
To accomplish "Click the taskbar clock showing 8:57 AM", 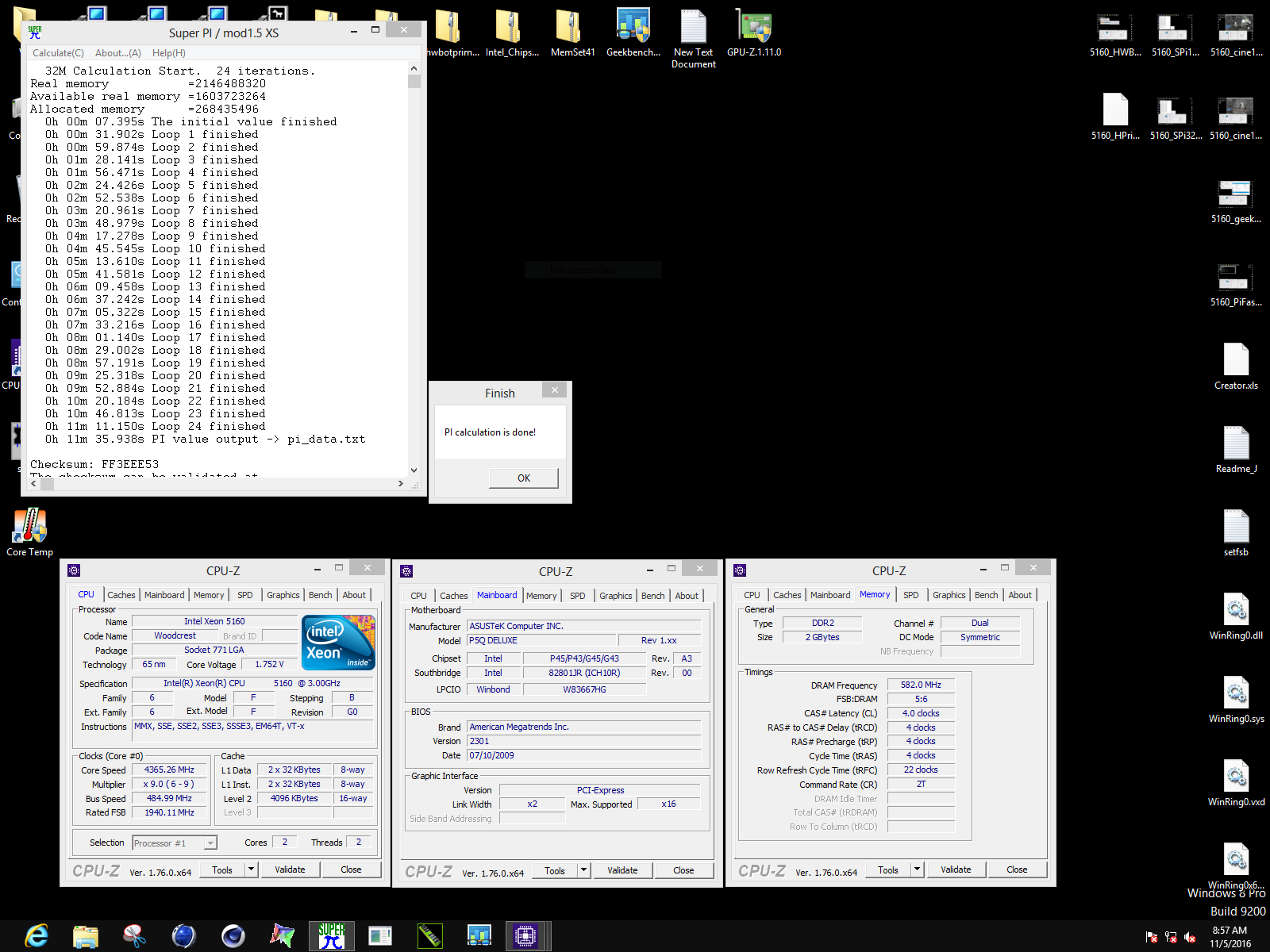I will [1230, 937].
